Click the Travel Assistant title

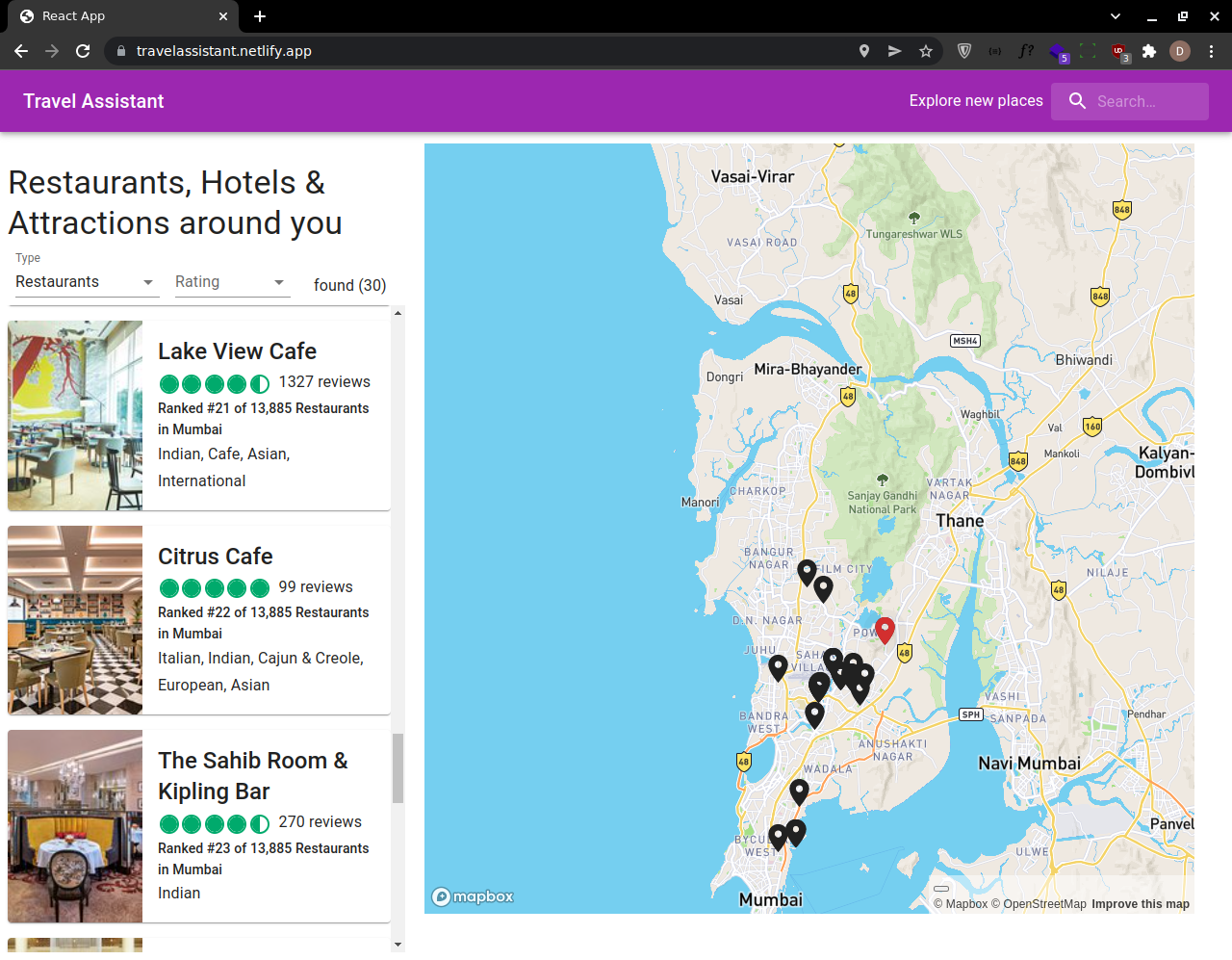tap(93, 101)
